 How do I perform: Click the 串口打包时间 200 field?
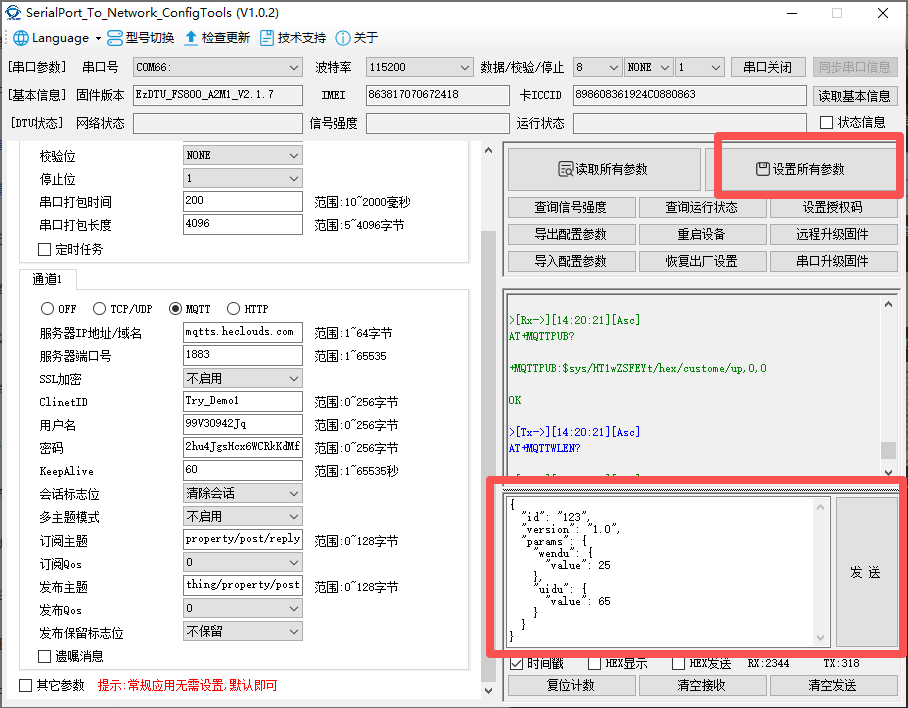[x=243, y=201]
